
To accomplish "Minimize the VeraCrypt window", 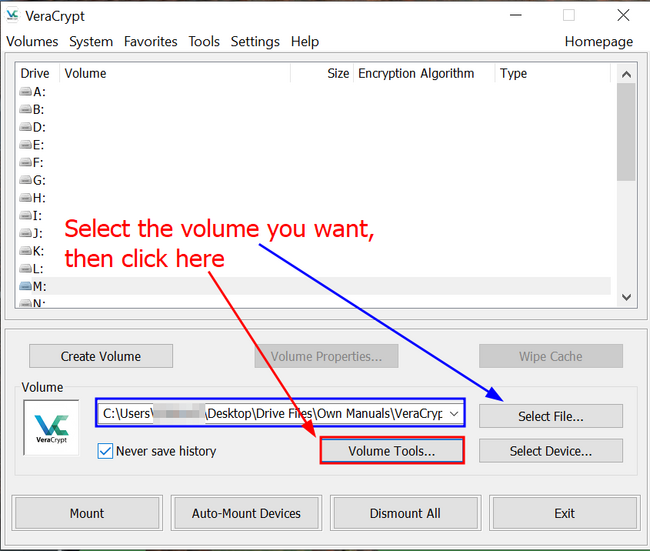I will coord(515,15).
